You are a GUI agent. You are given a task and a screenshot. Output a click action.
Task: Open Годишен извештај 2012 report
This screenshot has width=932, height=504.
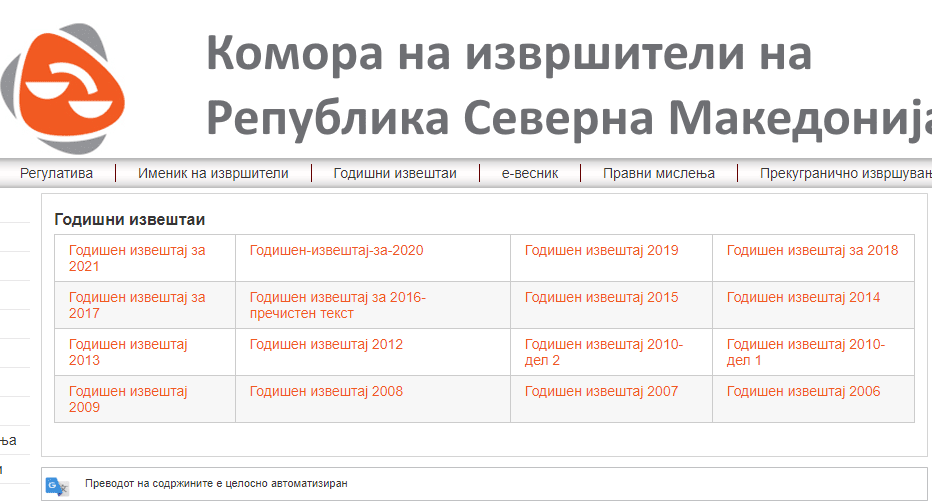click(326, 344)
